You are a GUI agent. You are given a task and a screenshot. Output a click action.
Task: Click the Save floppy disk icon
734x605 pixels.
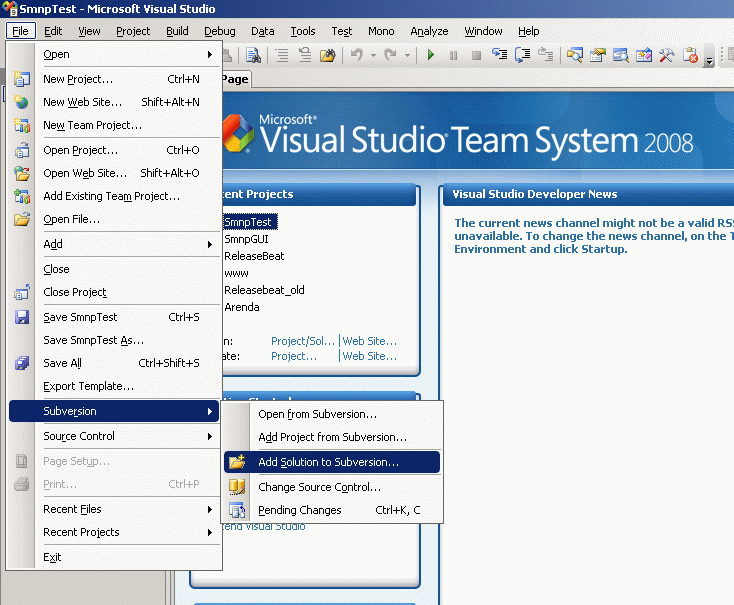(22, 317)
